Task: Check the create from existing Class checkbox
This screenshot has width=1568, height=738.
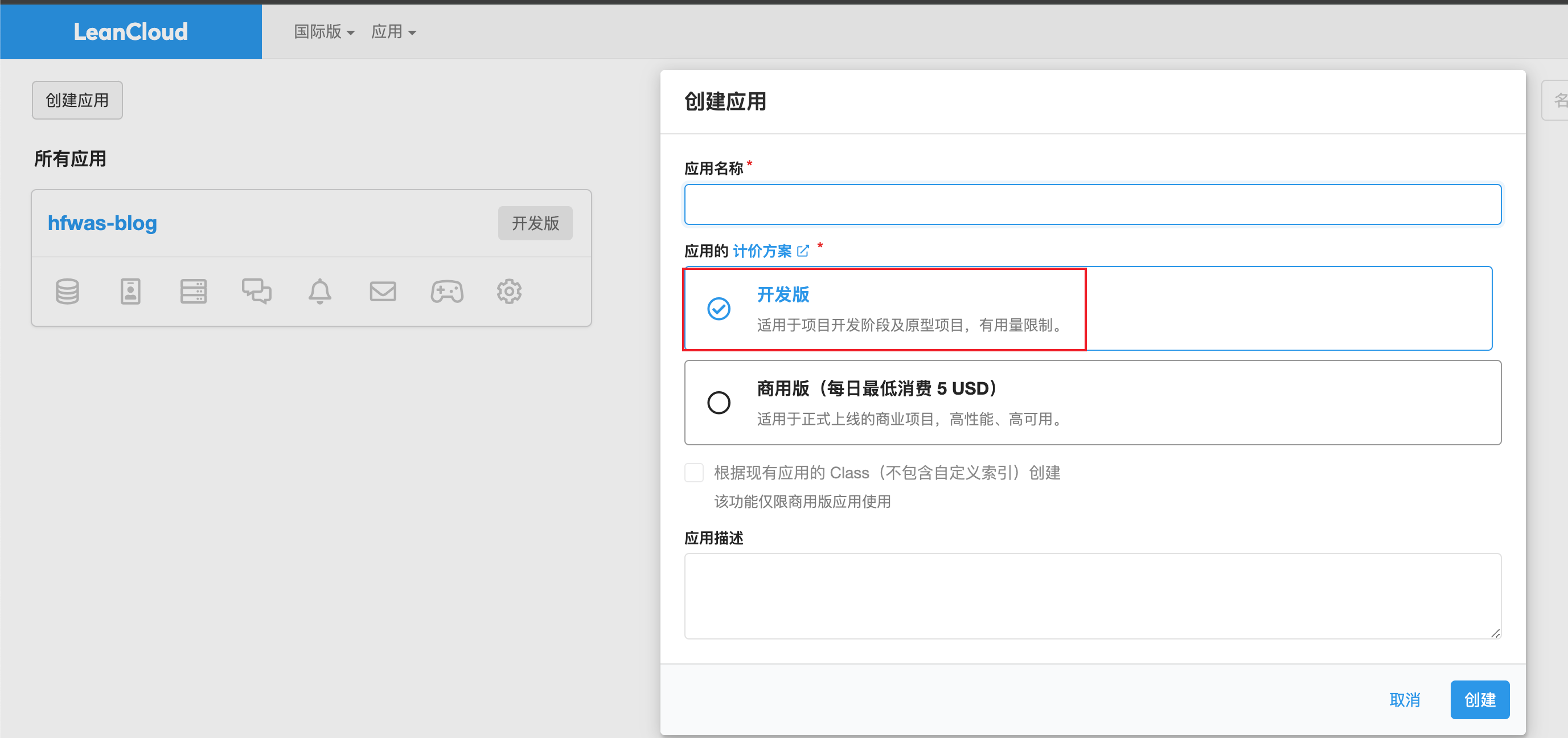Action: (x=694, y=473)
